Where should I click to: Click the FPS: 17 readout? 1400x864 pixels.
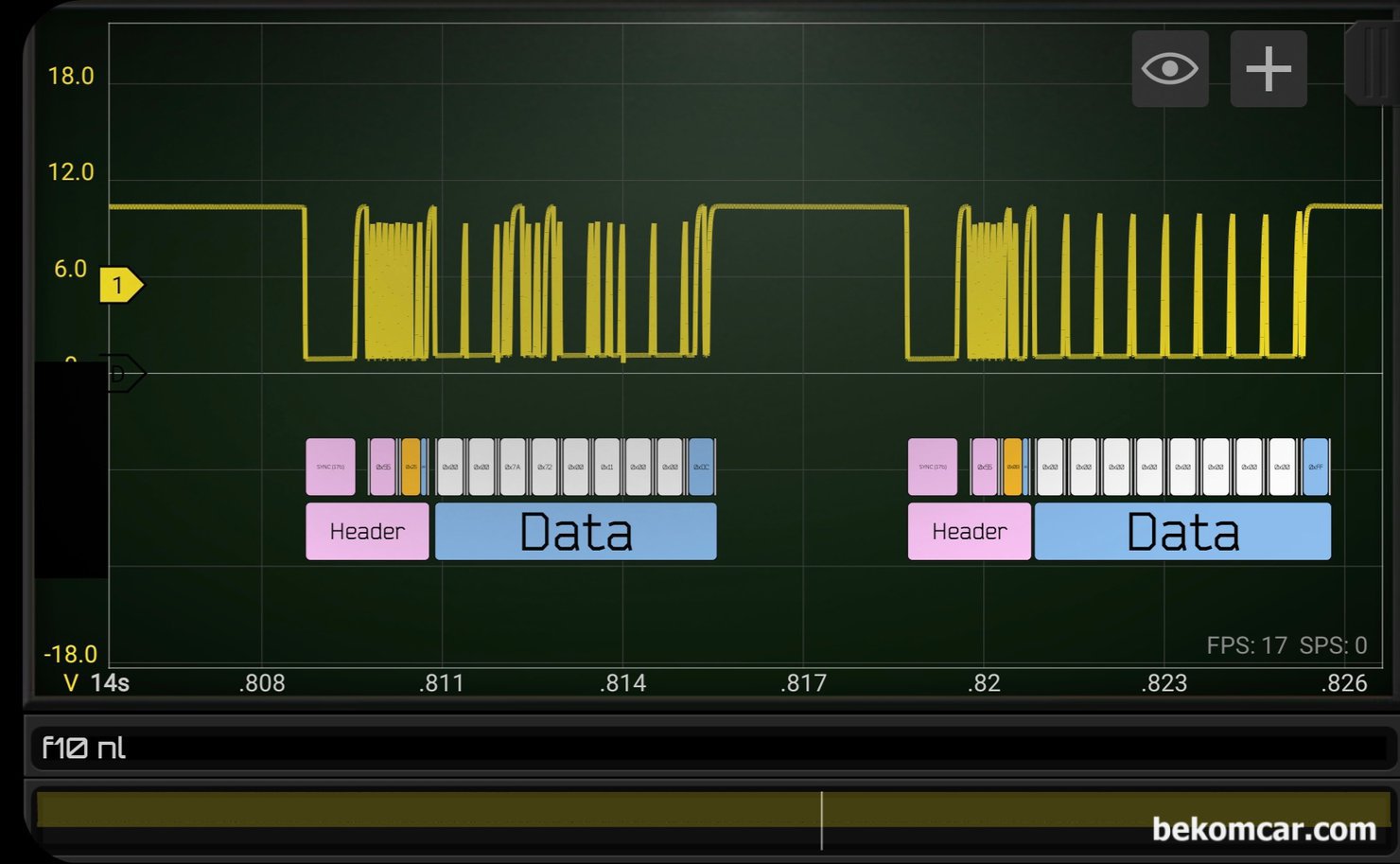pyautogui.click(x=1247, y=645)
